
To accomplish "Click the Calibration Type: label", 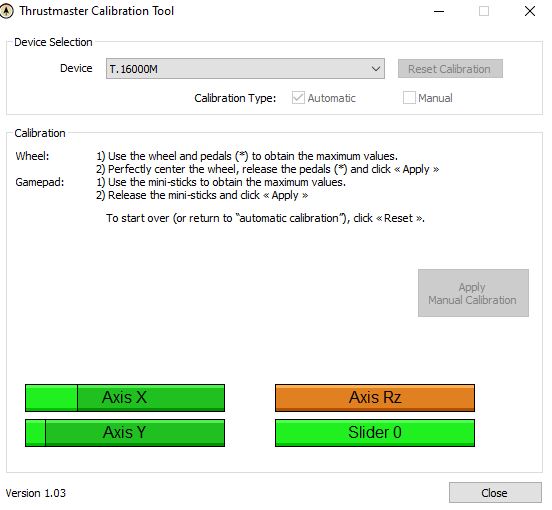I will point(235,98).
